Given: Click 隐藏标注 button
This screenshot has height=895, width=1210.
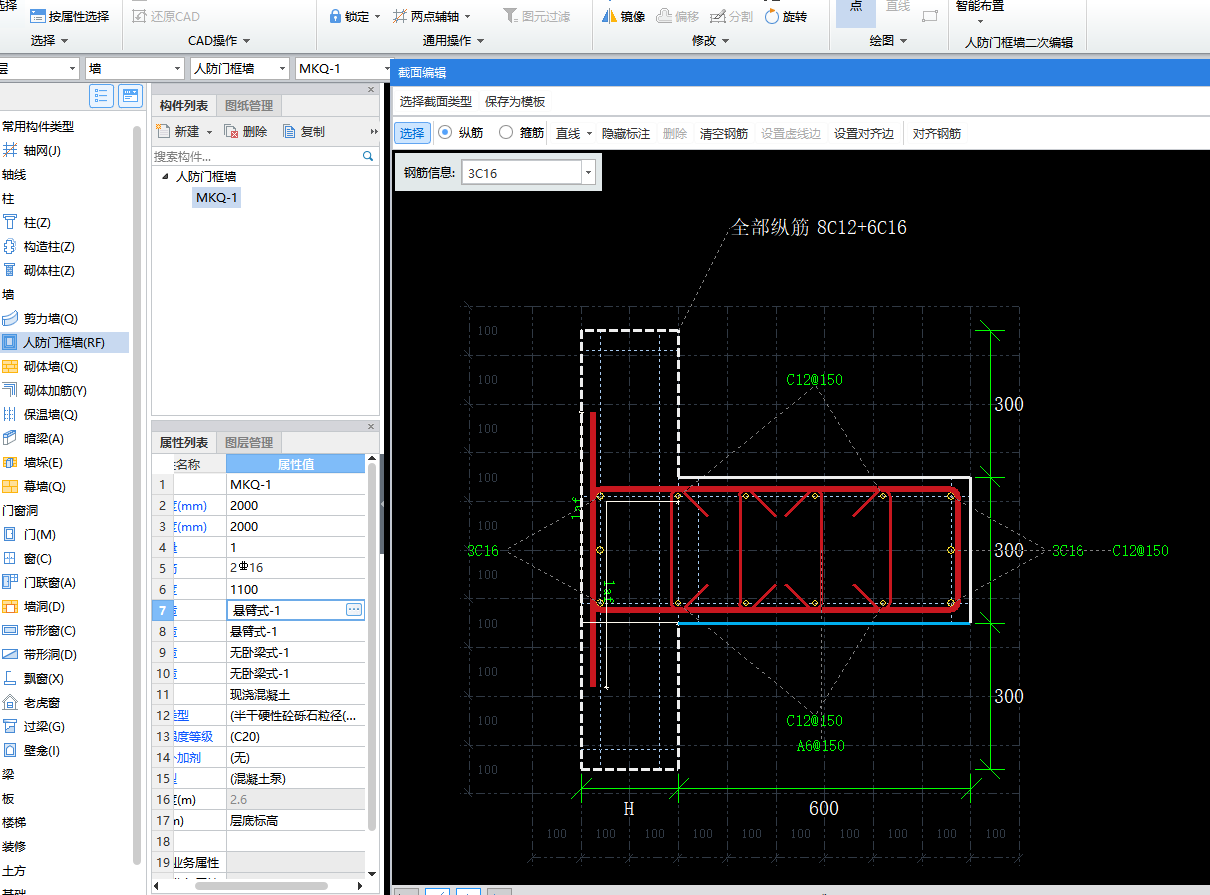Looking at the screenshot, I should click(x=626, y=134).
